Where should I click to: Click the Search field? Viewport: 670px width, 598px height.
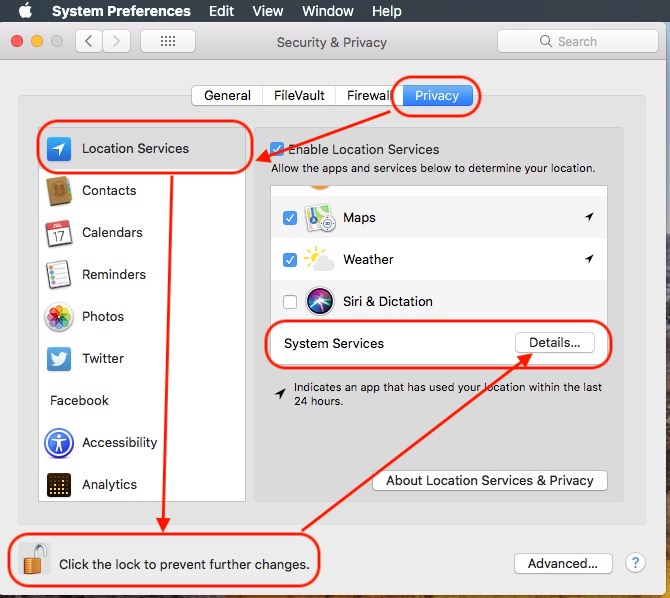[x=578, y=41]
